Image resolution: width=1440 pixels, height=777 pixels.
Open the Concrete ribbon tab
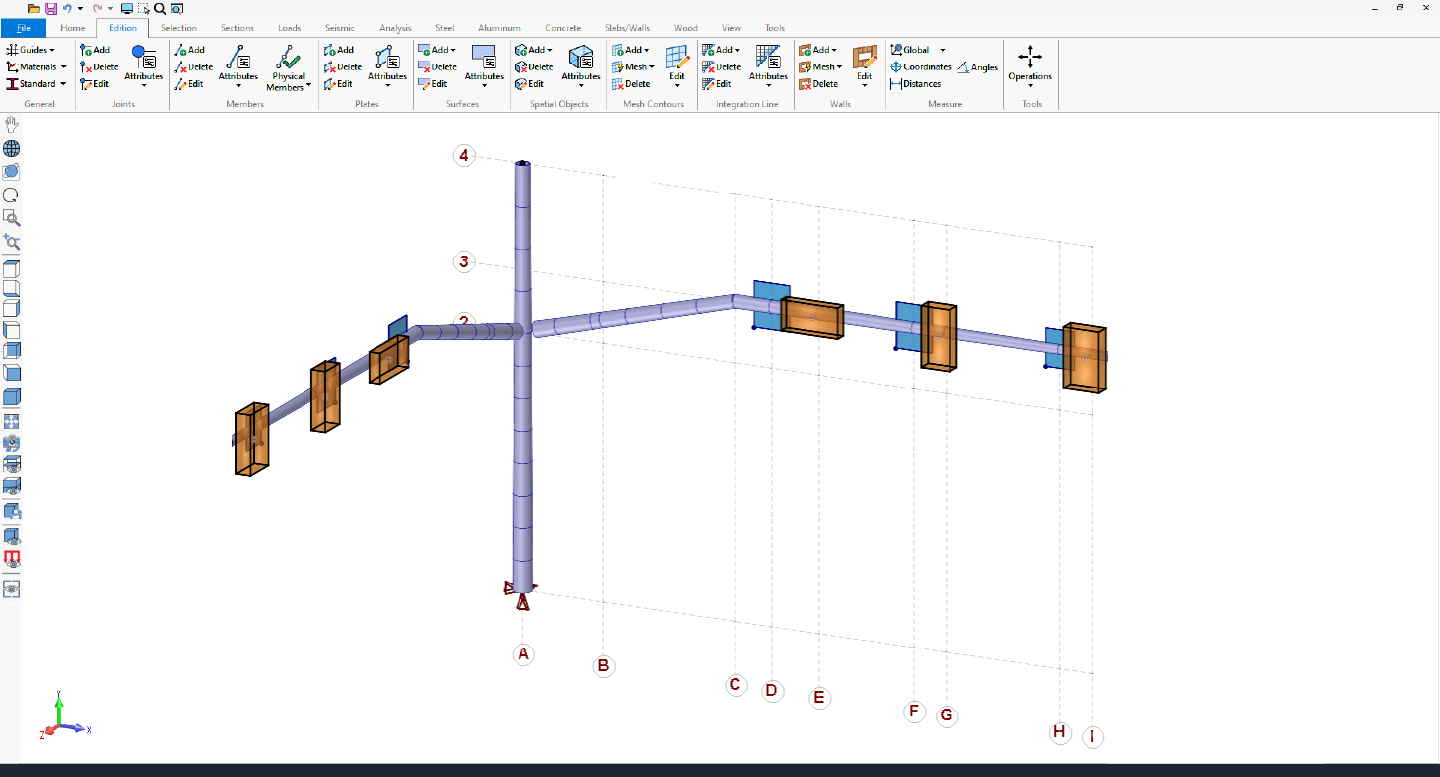click(x=563, y=28)
